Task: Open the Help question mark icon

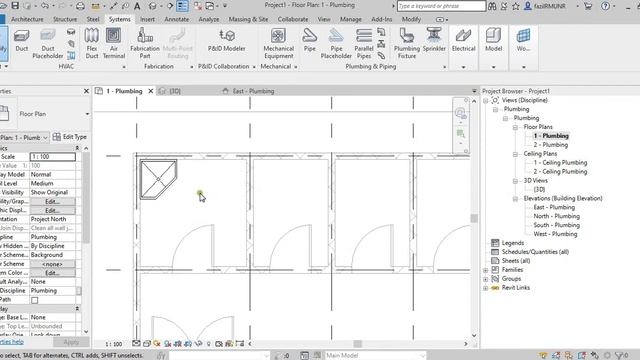Action: coord(605,6)
